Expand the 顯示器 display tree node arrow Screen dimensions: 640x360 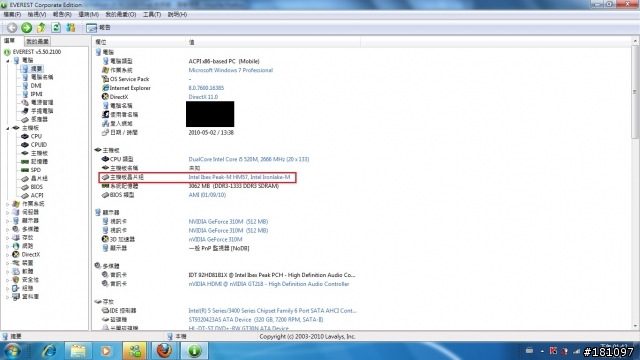point(7,220)
